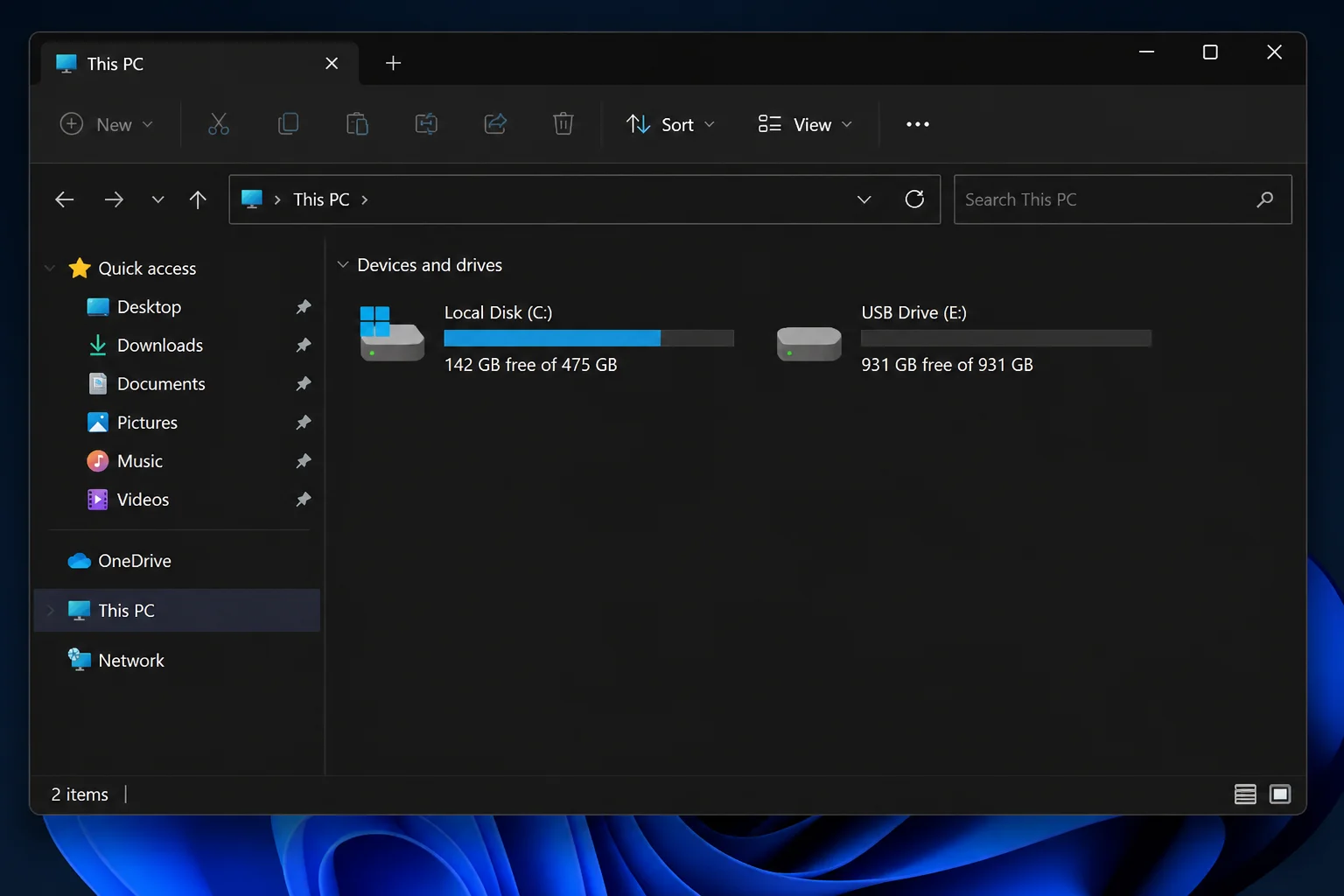Click the USB Drive (E:) drive icon
Image resolution: width=1344 pixels, height=896 pixels.
pos(809,343)
